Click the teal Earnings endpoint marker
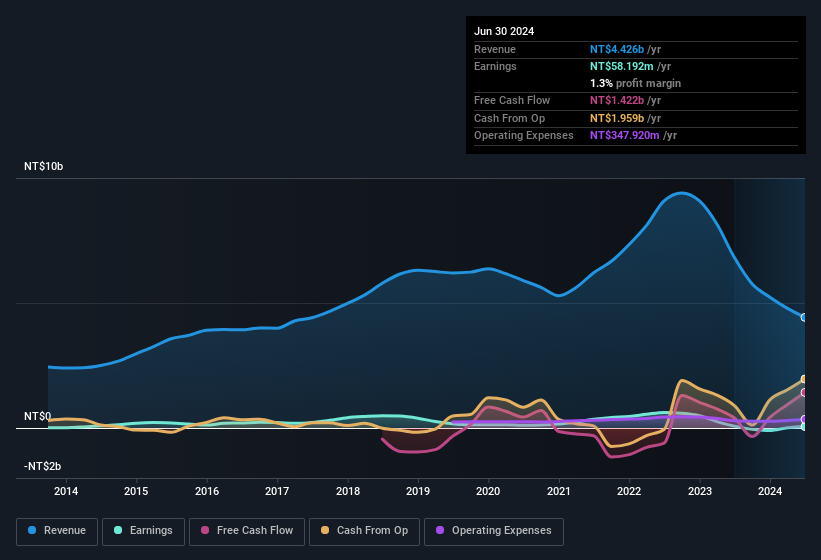The height and width of the screenshot is (560, 821). [804, 427]
